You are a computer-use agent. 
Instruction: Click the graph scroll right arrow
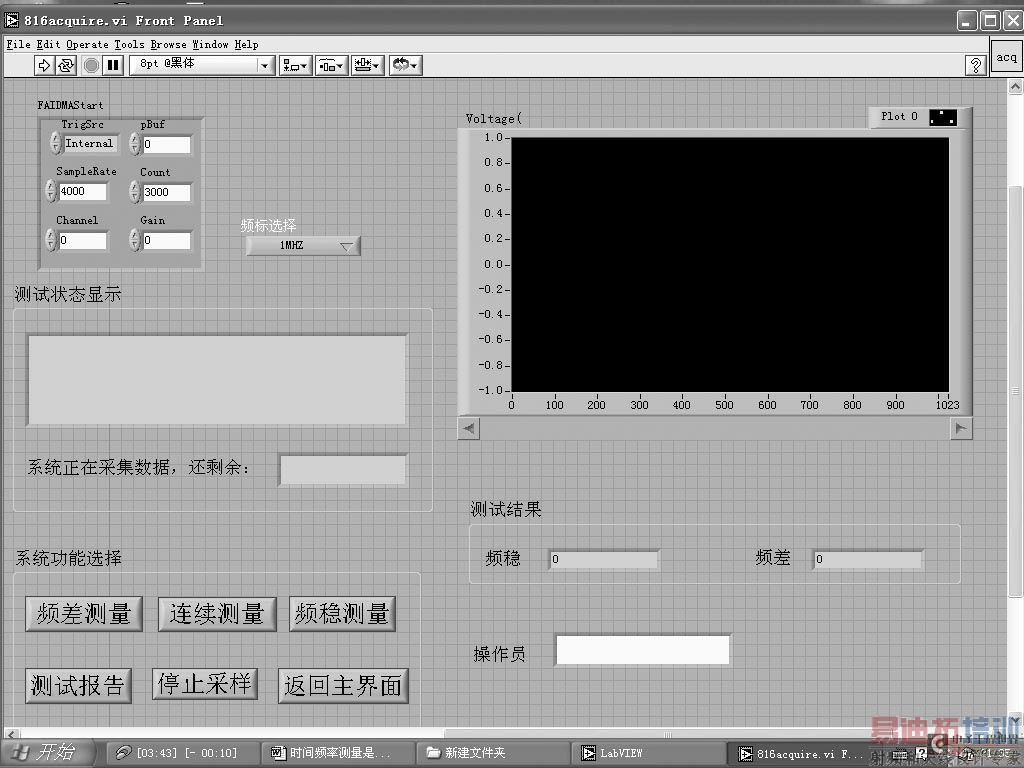tap(961, 428)
